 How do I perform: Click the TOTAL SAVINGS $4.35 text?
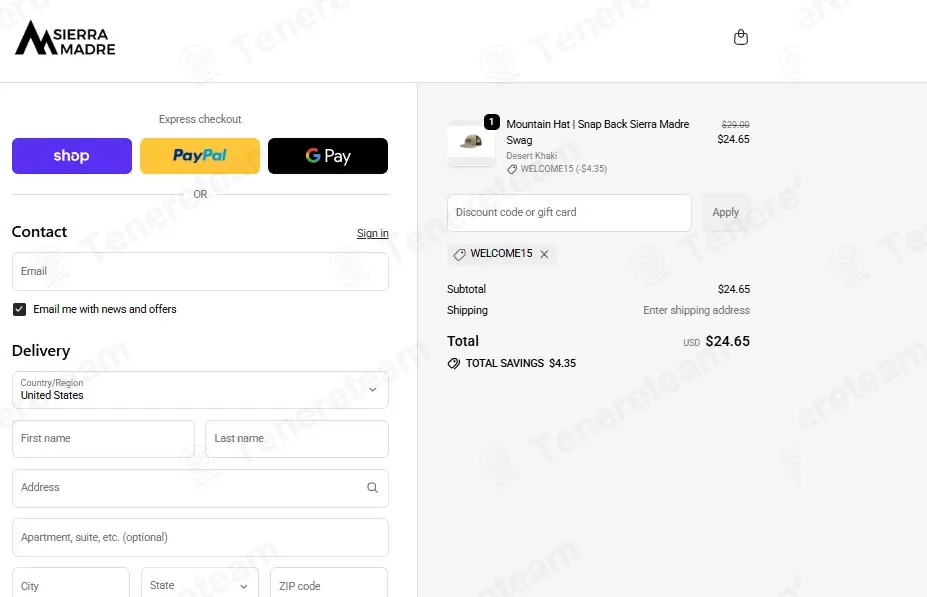[x=521, y=364]
